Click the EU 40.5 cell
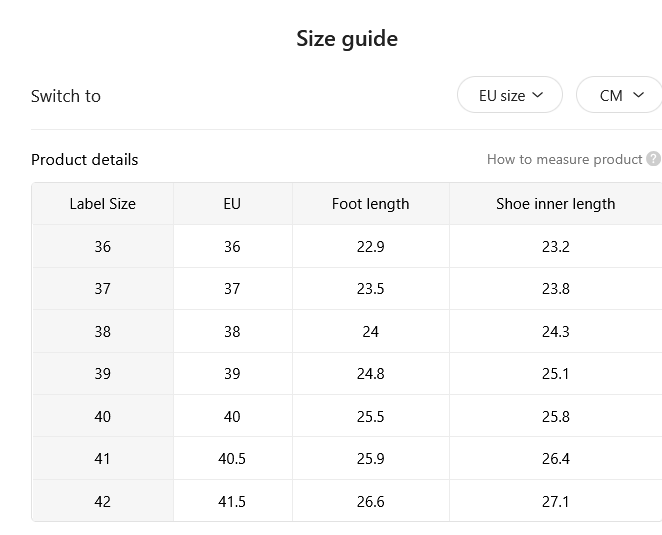The image size is (662, 535). [232, 459]
